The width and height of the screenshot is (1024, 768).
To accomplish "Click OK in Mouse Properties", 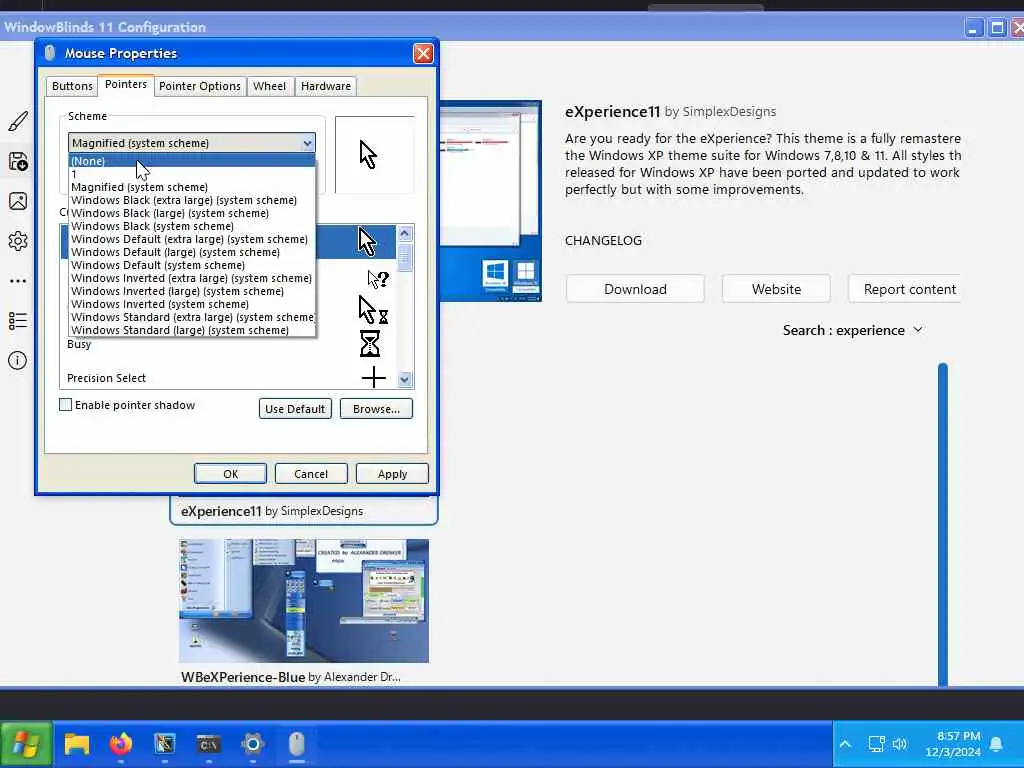I will point(231,474).
